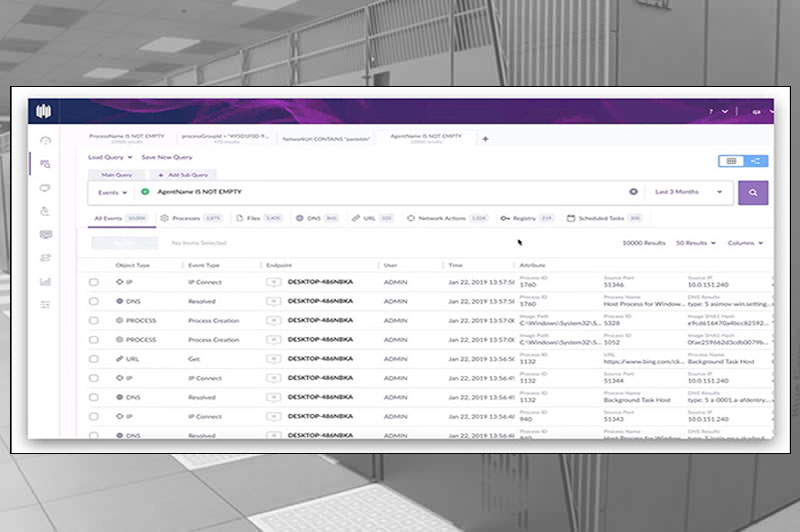
Task: Click the purple search magnifier button
Action: coord(752,192)
